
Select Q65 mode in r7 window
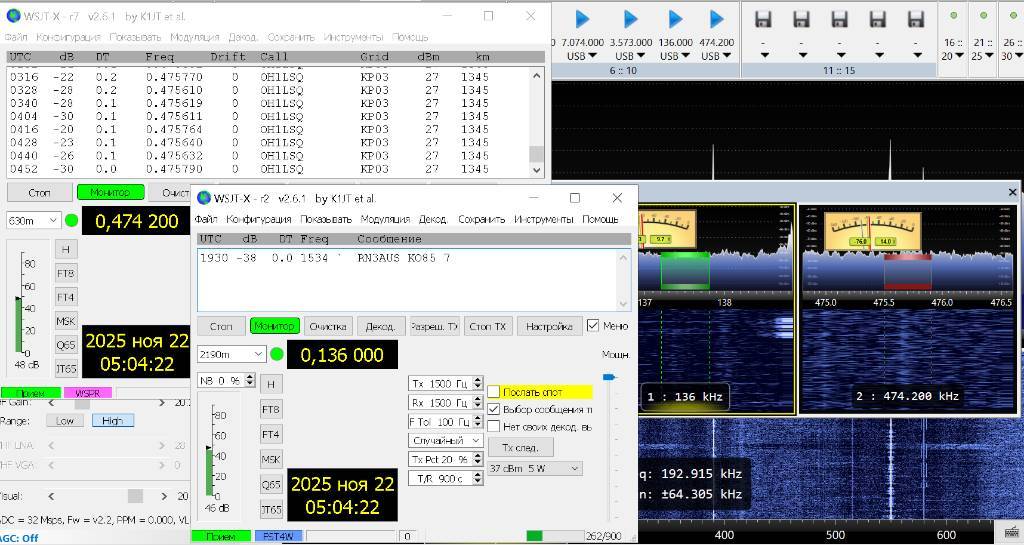[x=65, y=344]
